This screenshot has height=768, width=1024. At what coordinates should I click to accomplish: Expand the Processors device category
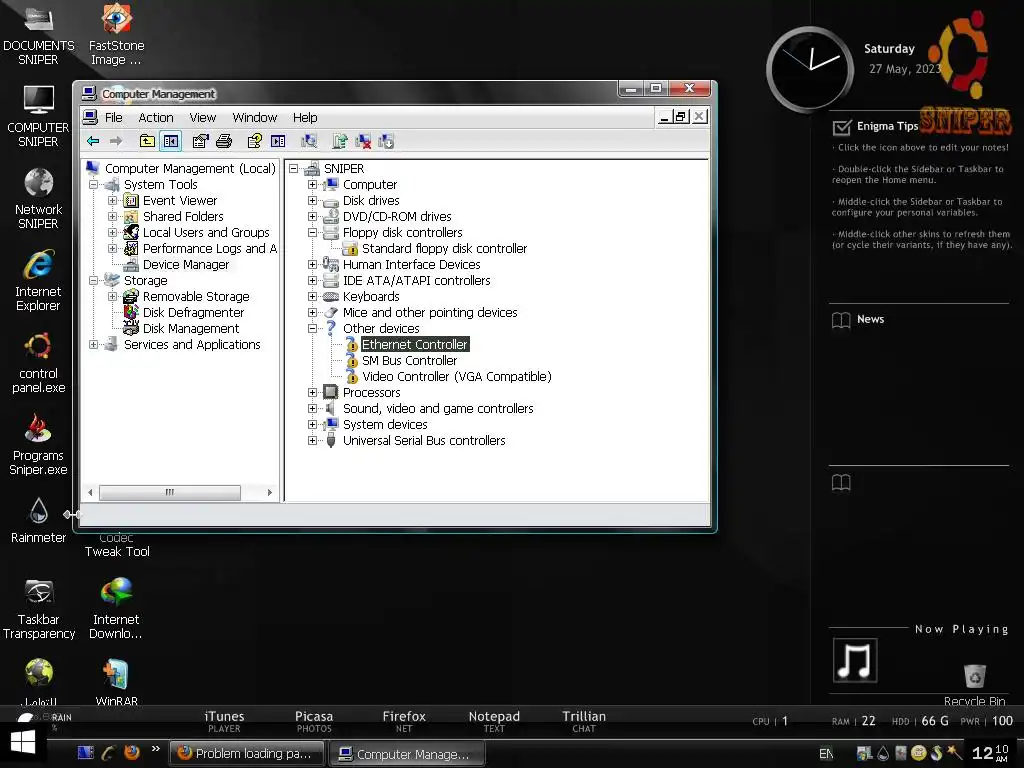[x=312, y=392]
